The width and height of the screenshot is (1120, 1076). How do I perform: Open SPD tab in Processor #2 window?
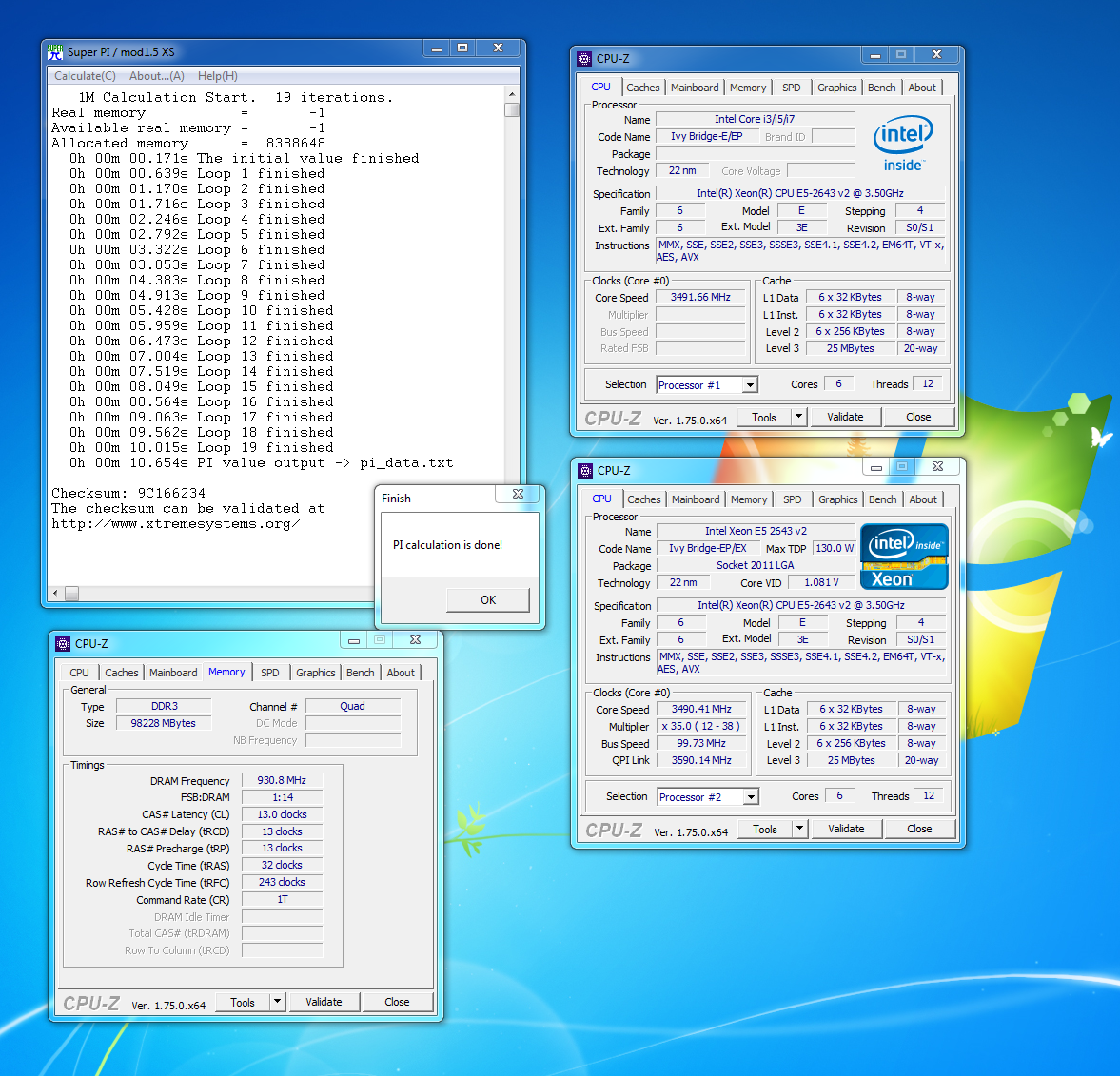click(x=792, y=499)
